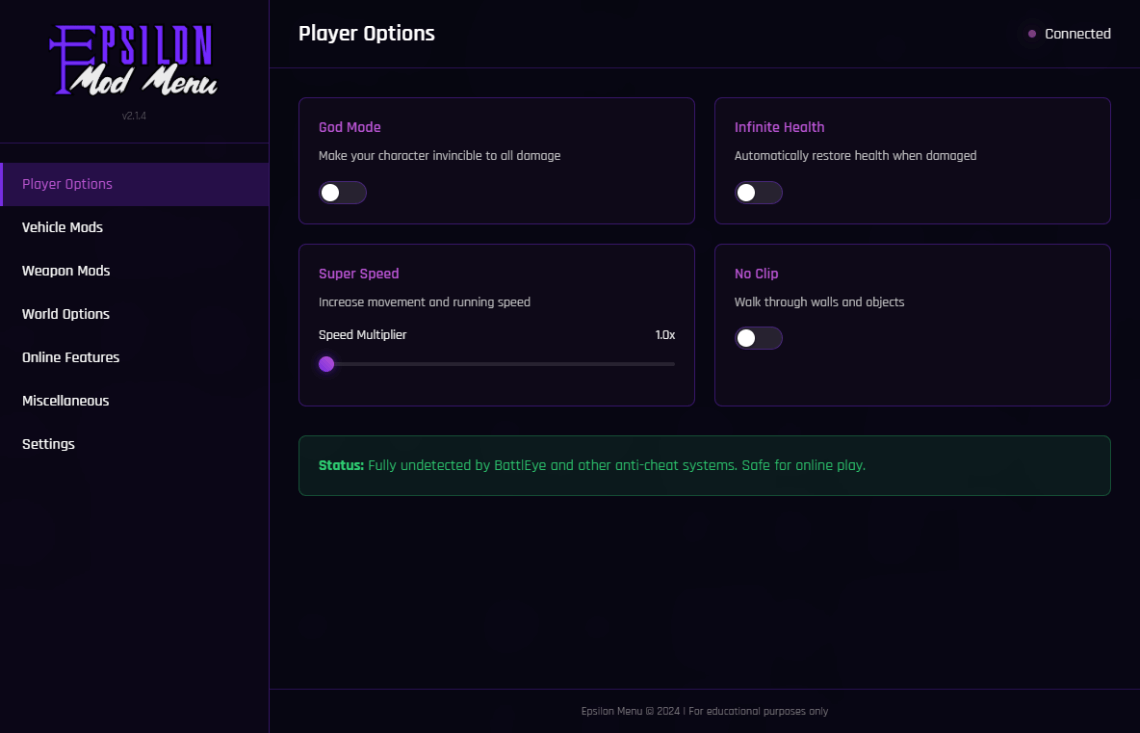The width and height of the screenshot is (1140, 733).
Task: Switch to Online Features
Action: click(135, 357)
